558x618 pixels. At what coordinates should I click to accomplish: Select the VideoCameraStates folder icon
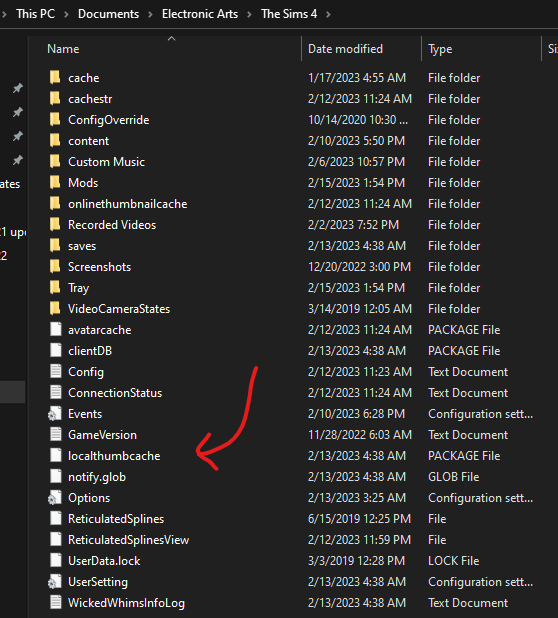pyautogui.click(x=55, y=308)
